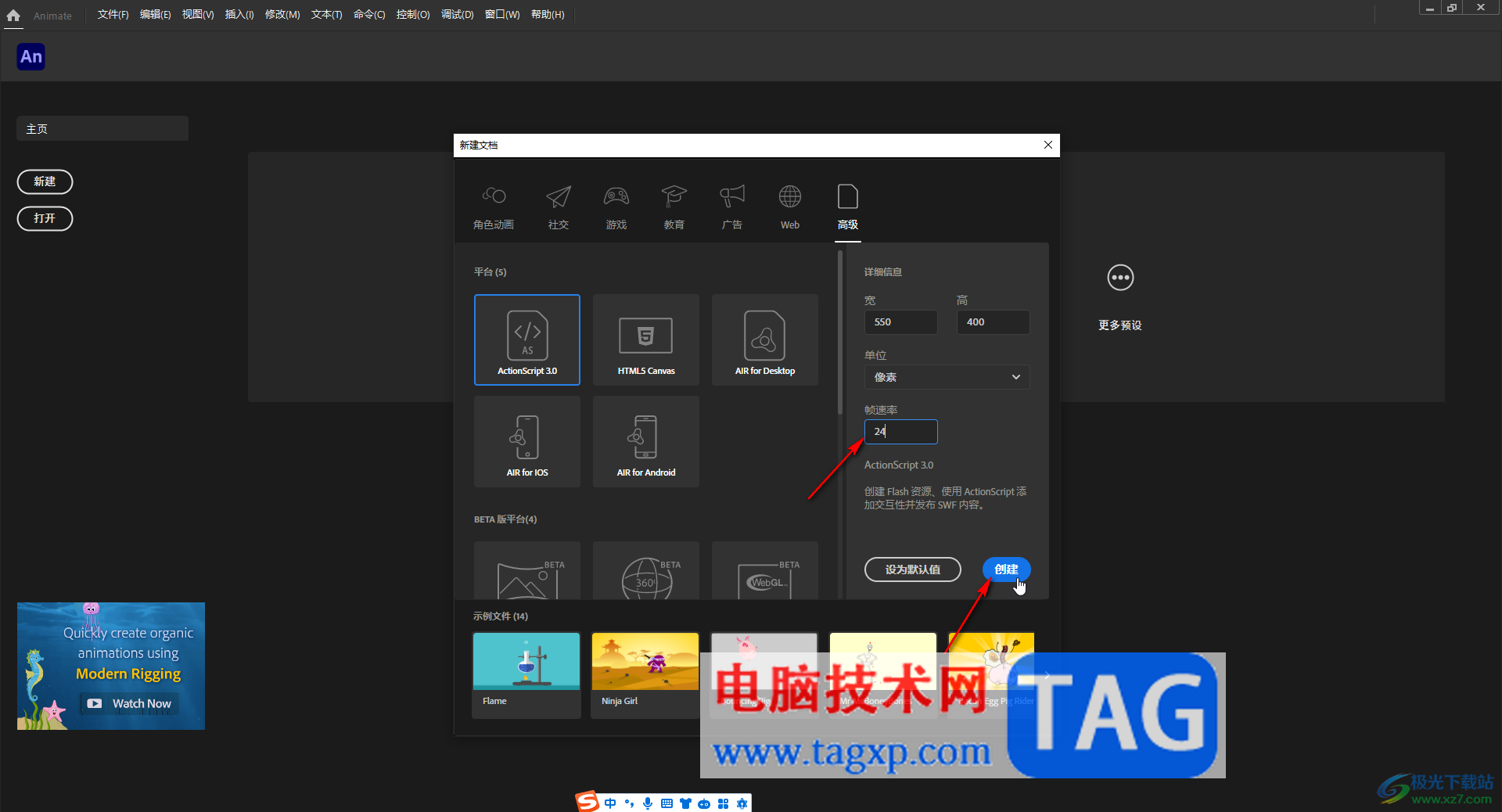Click the Sogou S input method icon
The height and width of the screenshot is (812, 1502).
588,801
